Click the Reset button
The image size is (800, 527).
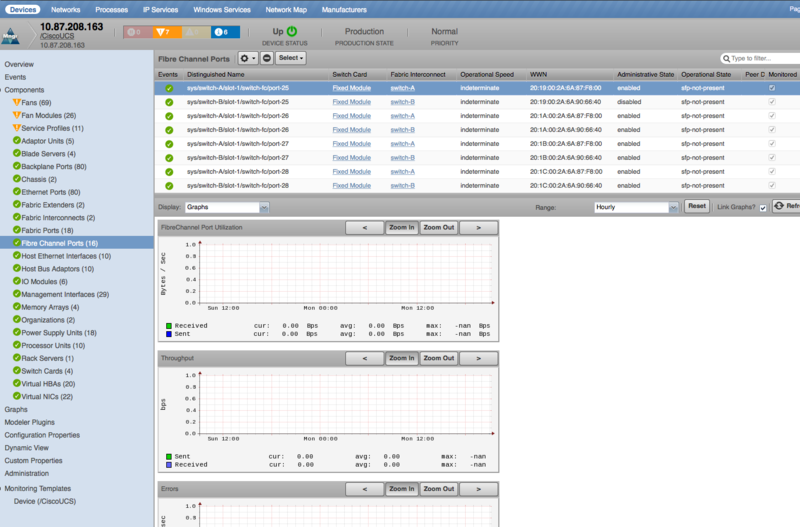click(x=696, y=206)
